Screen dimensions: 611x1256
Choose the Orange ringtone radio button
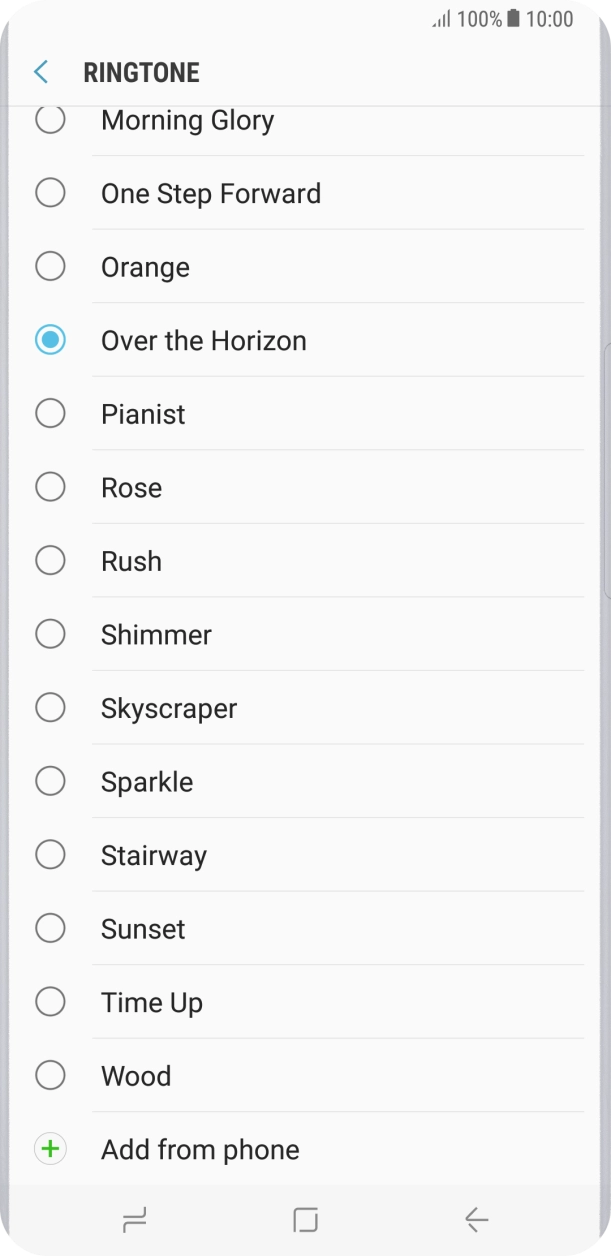point(50,267)
